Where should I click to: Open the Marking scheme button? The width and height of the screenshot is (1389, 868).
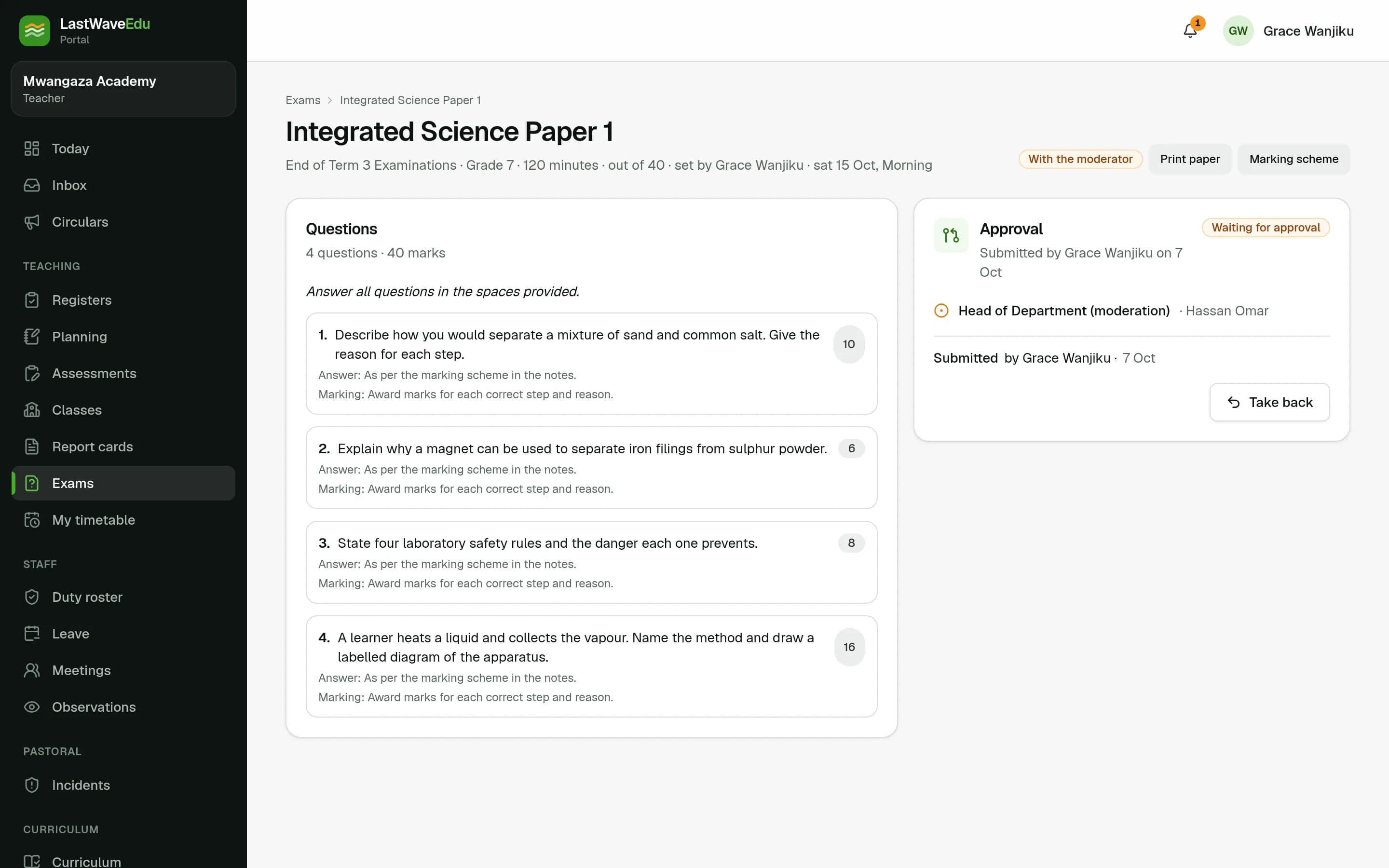1294,159
